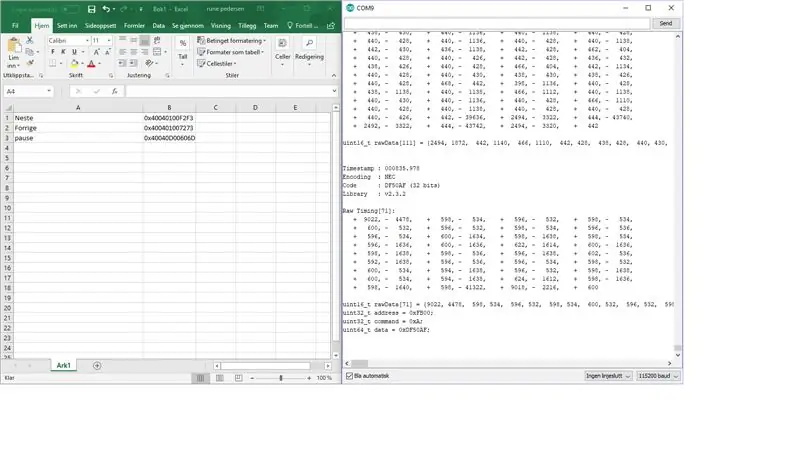This screenshot has width=800, height=465.
Task: Open the undo history dropdown arrow
Action: [x=113, y=9]
